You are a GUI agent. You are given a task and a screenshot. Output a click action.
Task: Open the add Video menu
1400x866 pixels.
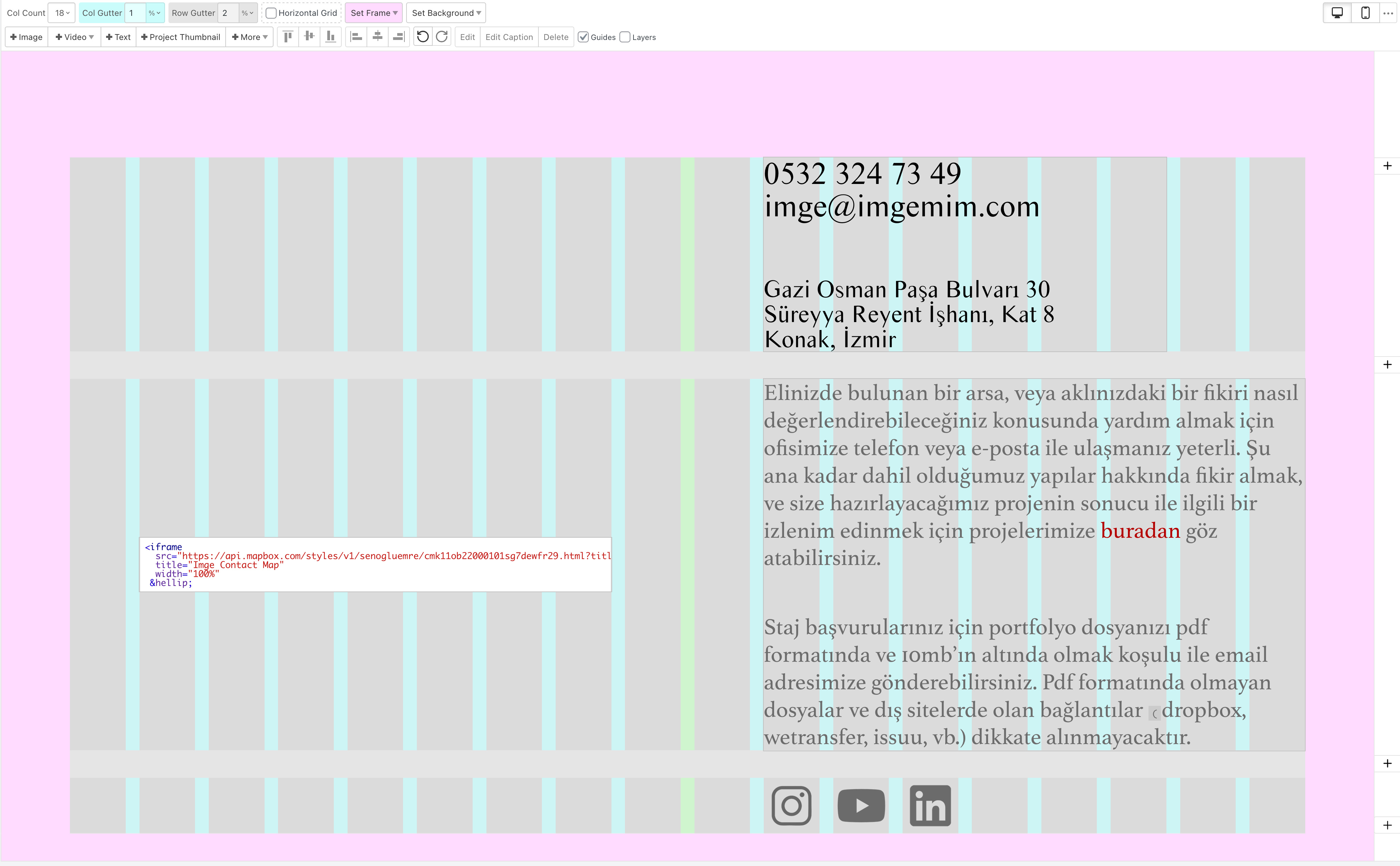[x=74, y=37]
